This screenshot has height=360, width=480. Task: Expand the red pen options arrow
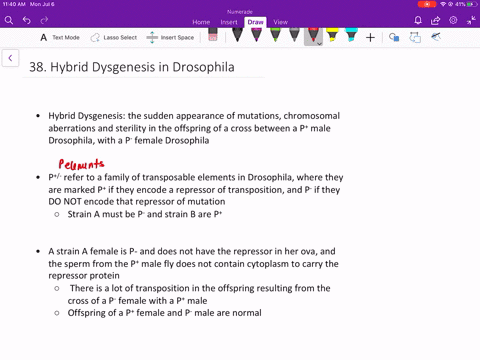[x=319, y=44]
